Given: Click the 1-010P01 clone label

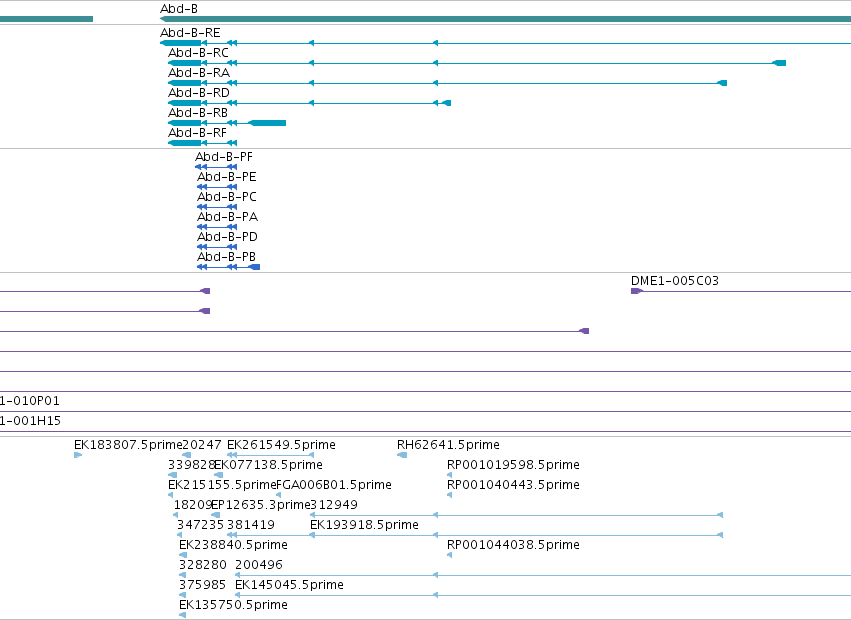Looking at the screenshot, I should tap(30, 401).
